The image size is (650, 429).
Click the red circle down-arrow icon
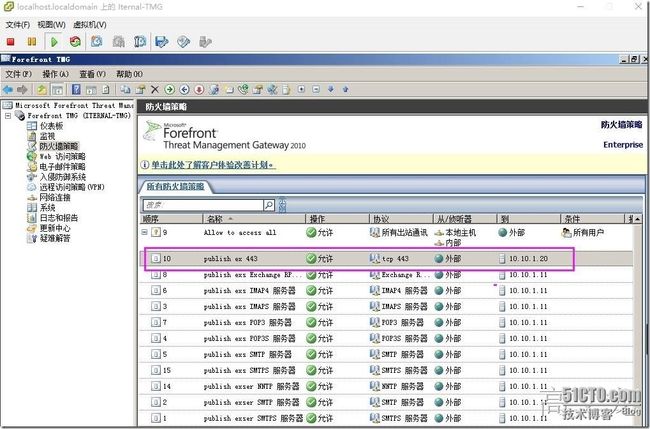point(199,89)
